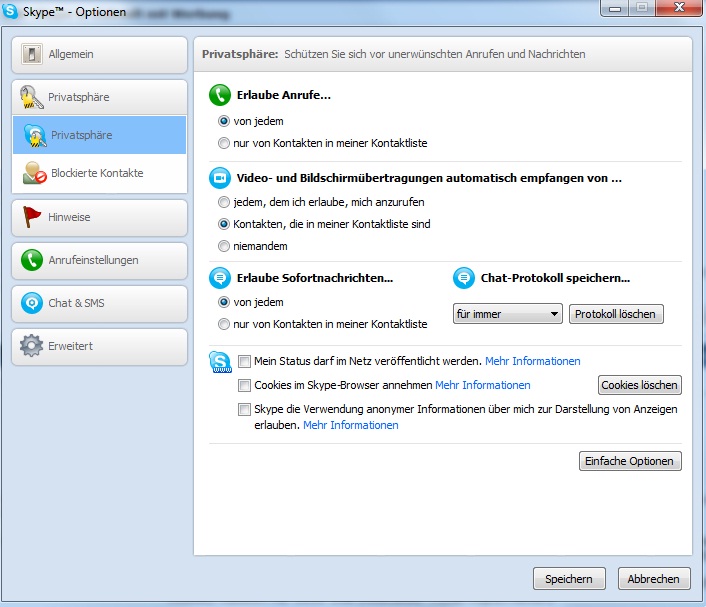Open Mehr Informationen link about status publishing
This screenshot has width=706, height=607.
(x=533, y=361)
